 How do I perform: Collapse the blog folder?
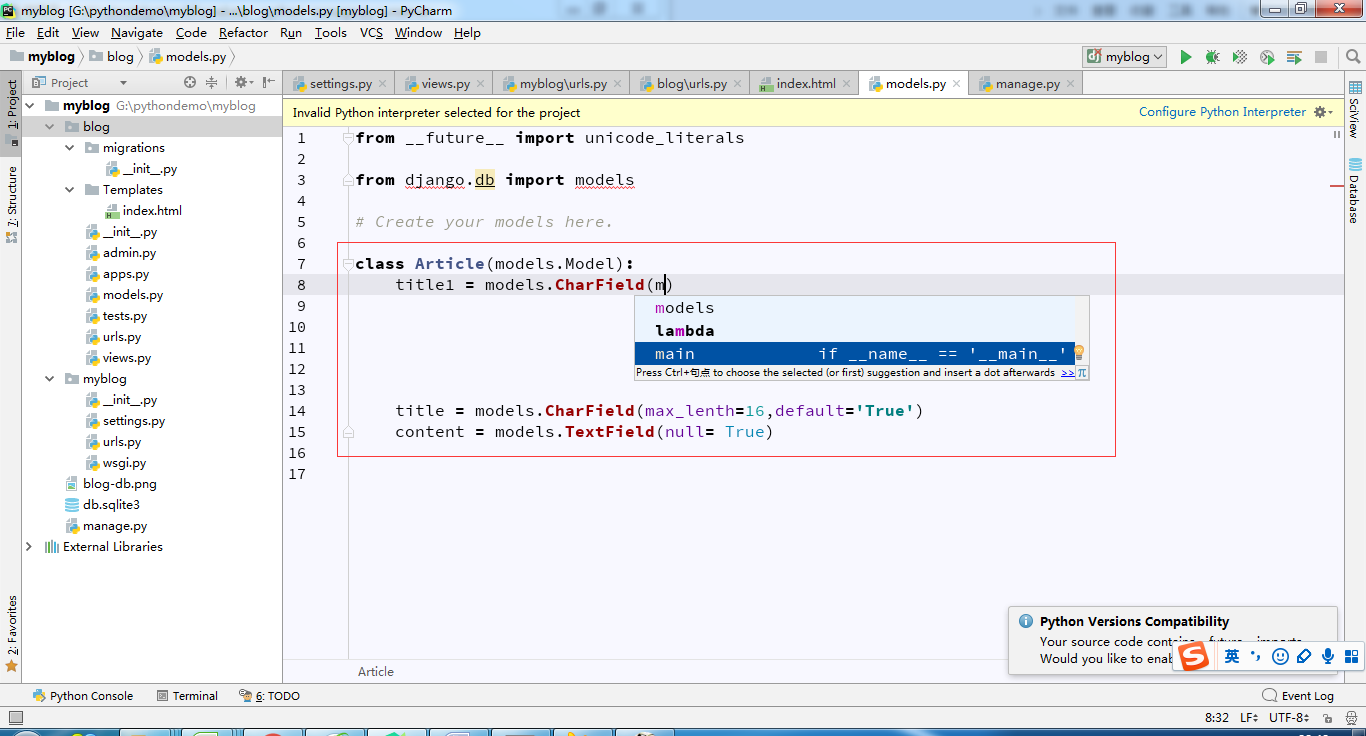point(50,126)
